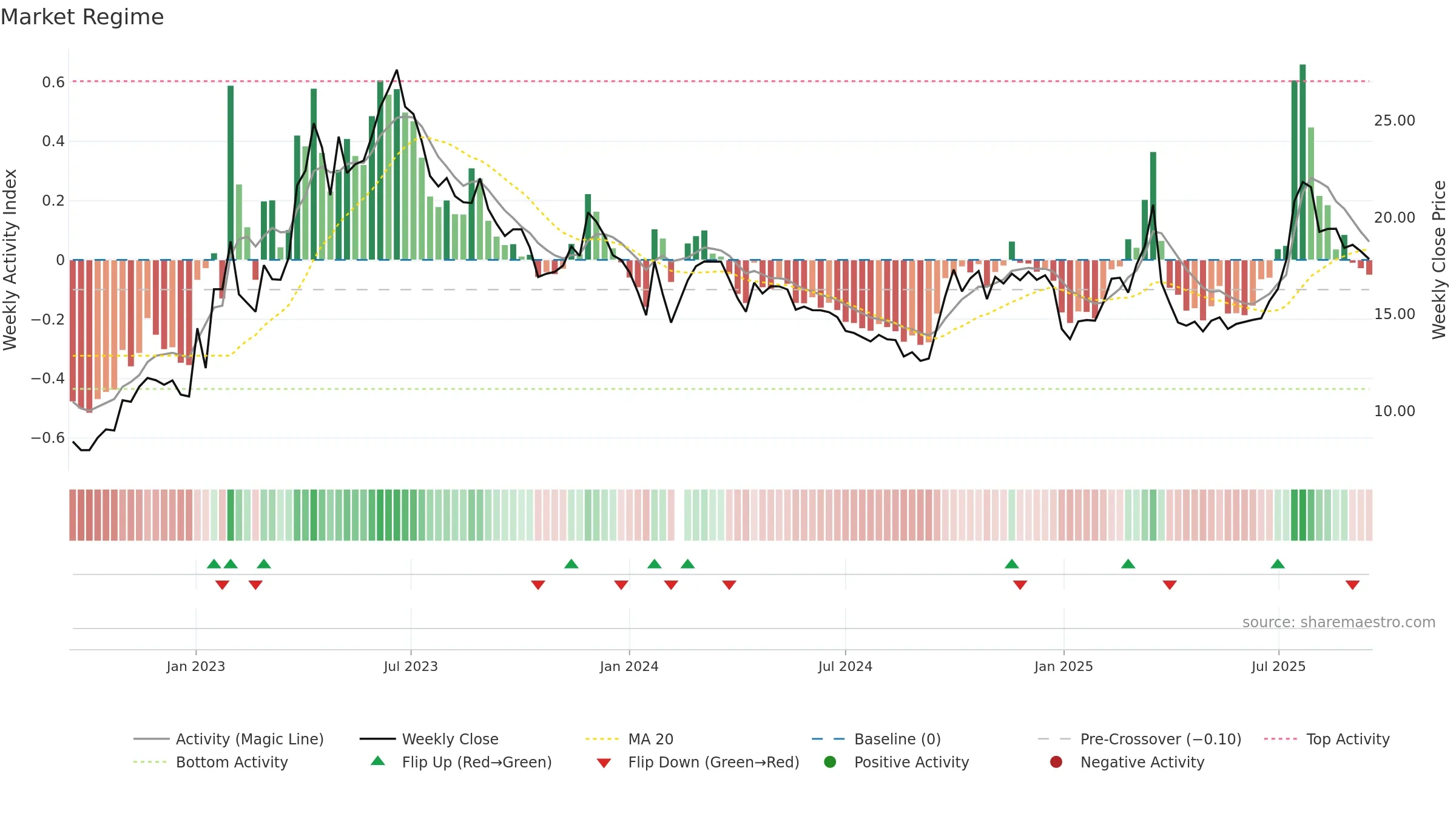Click the Jul 2023 x-axis label

click(x=411, y=666)
